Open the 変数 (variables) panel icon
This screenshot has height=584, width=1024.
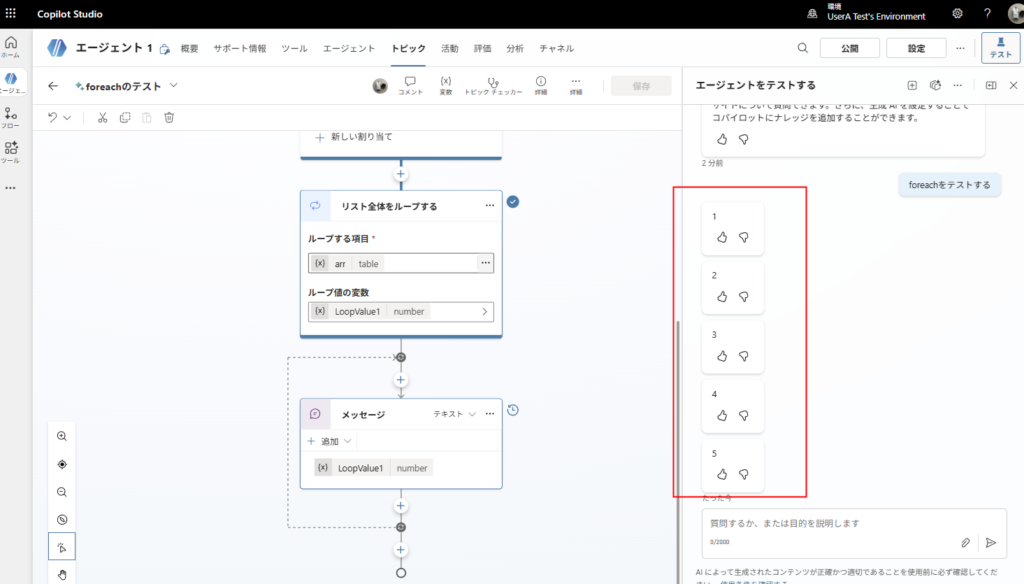point(446,84)
